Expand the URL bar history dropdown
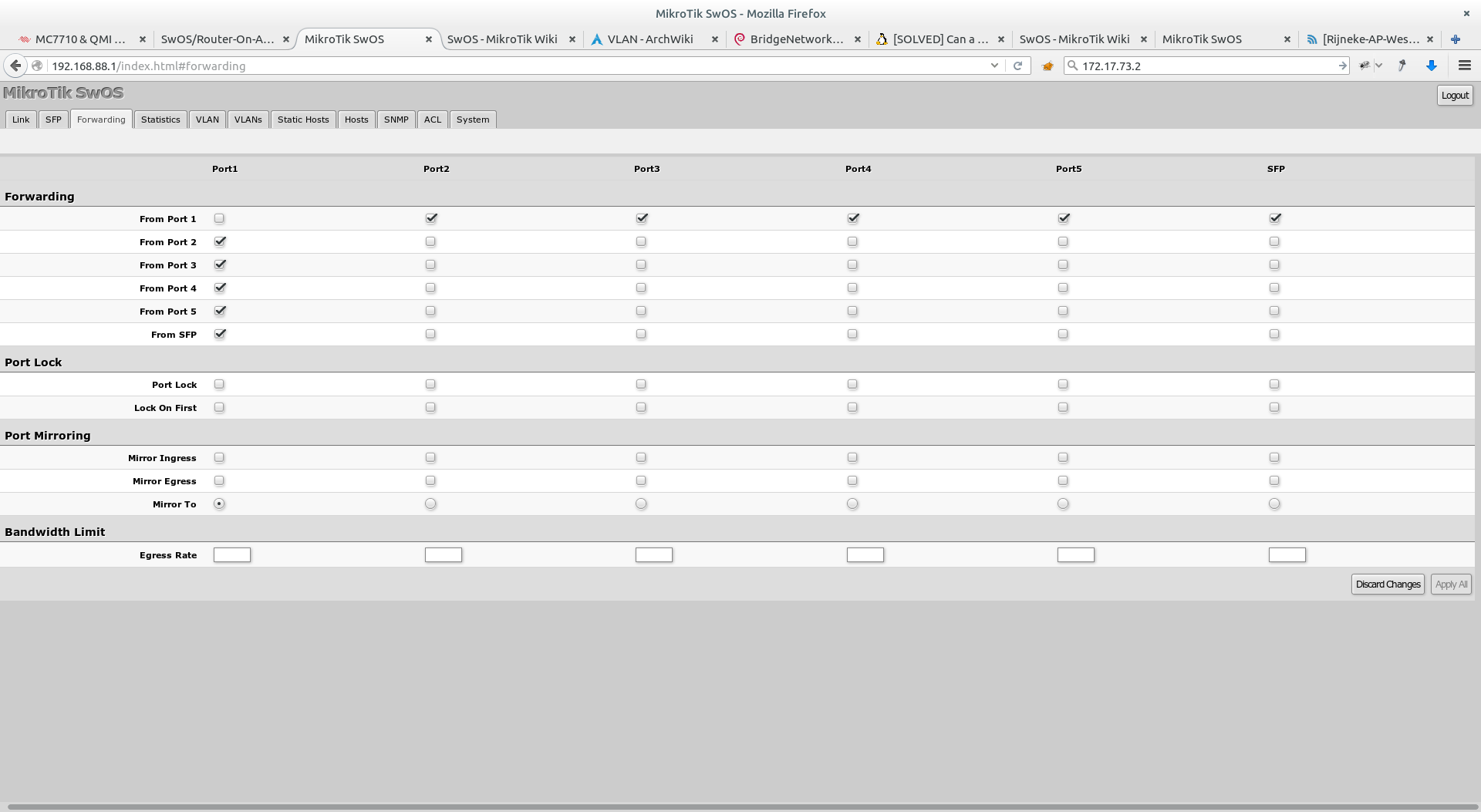This screenshot has height=812, width=1481. tap(994, 66)
